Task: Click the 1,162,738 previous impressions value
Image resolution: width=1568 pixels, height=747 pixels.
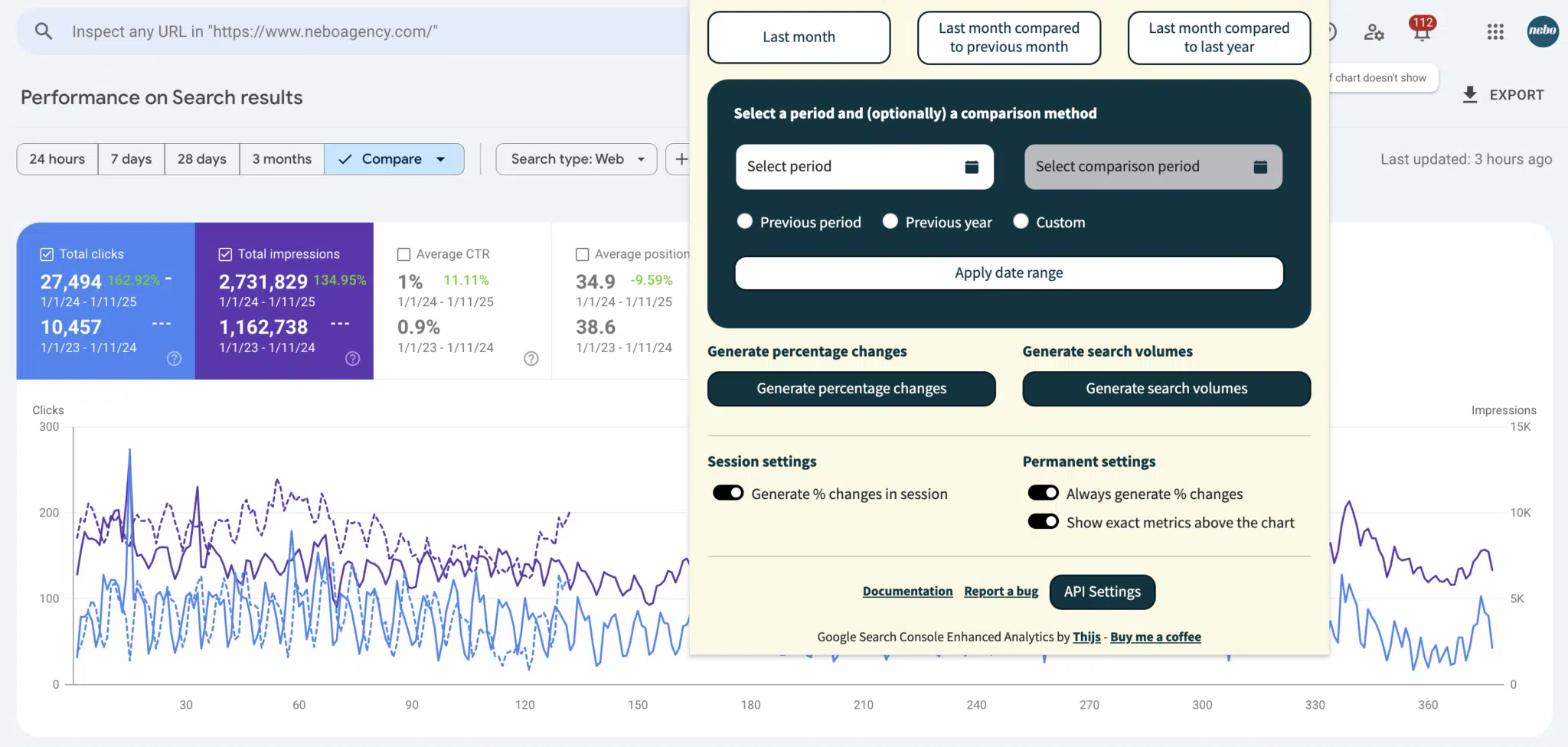Action: [263, 328]
